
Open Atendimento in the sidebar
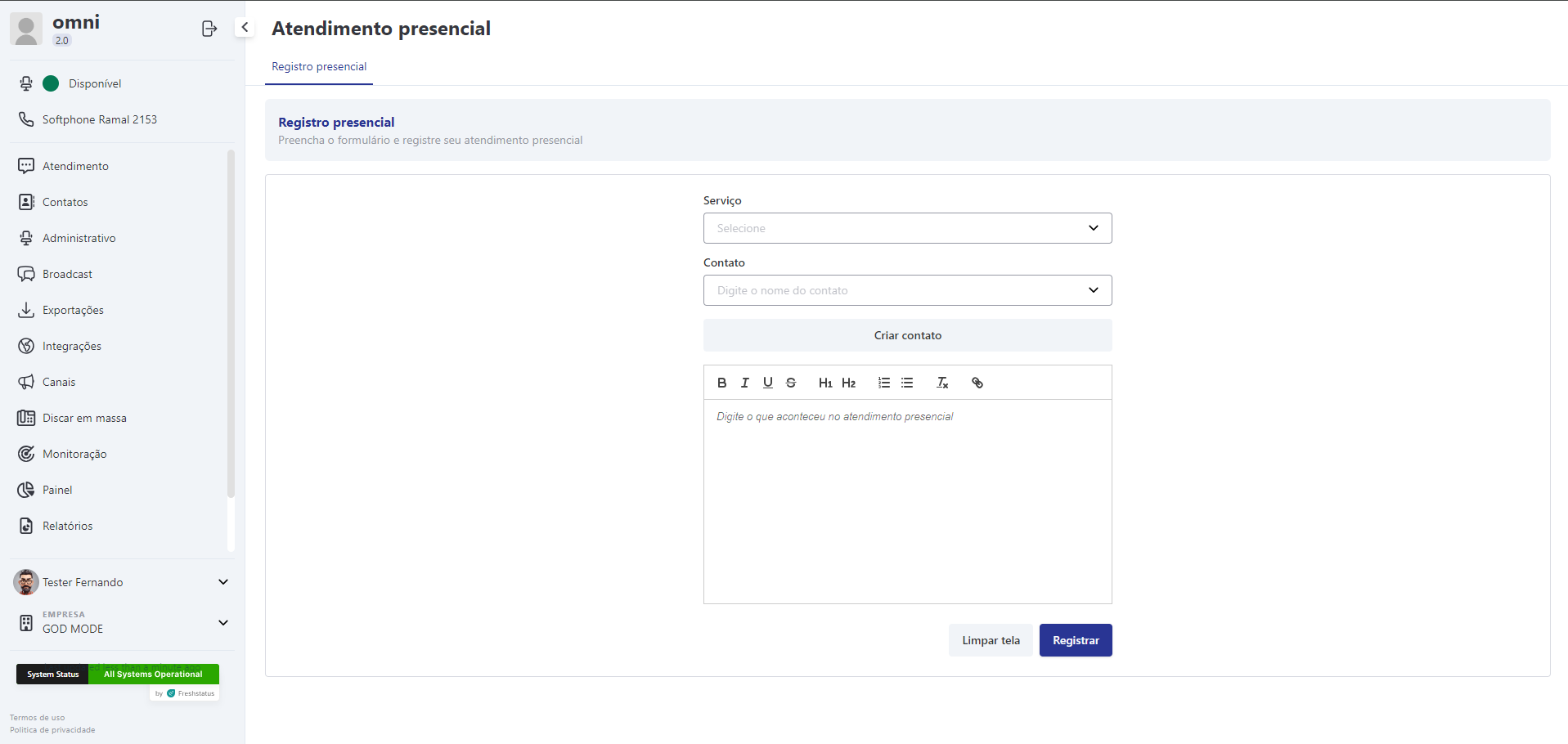point(75,166)
